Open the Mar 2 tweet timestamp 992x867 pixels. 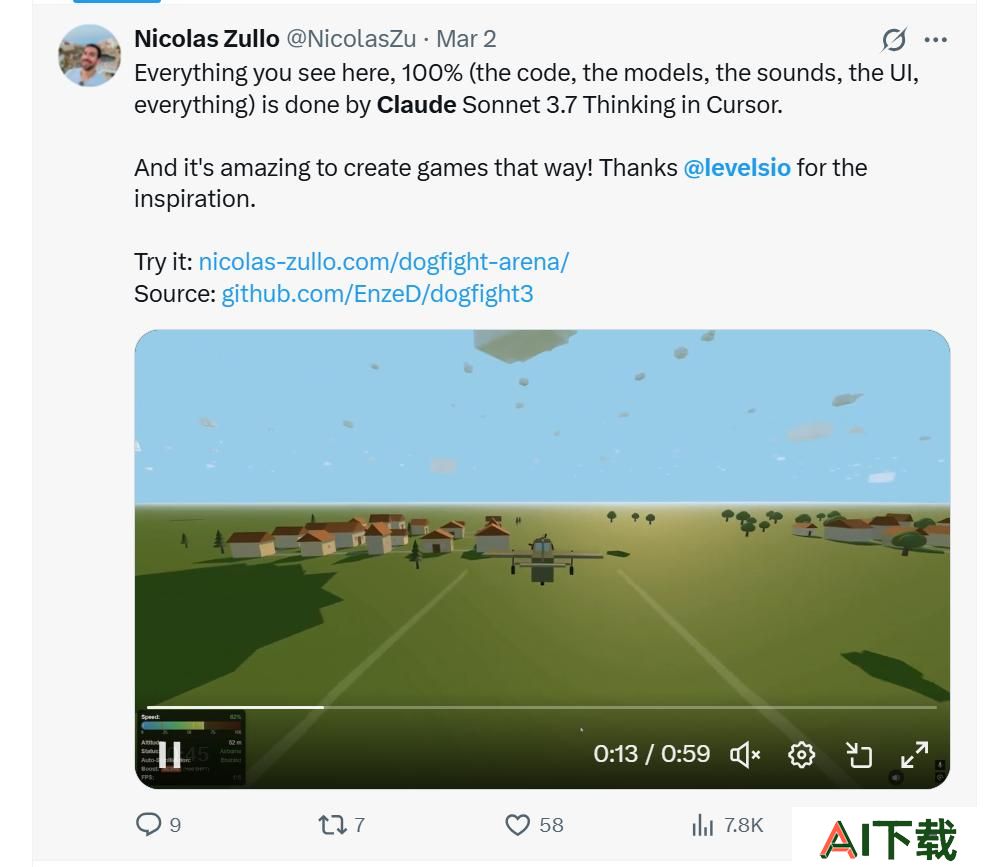(x=466, y=39)
